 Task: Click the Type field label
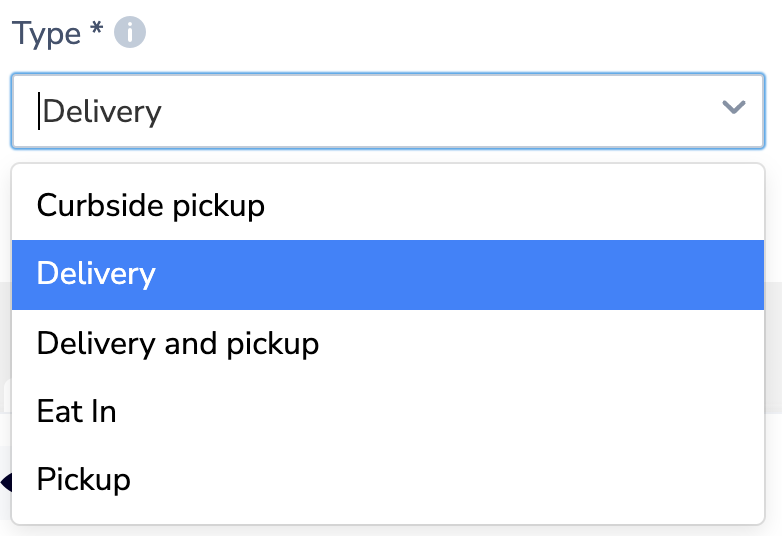tap(46, 34)
